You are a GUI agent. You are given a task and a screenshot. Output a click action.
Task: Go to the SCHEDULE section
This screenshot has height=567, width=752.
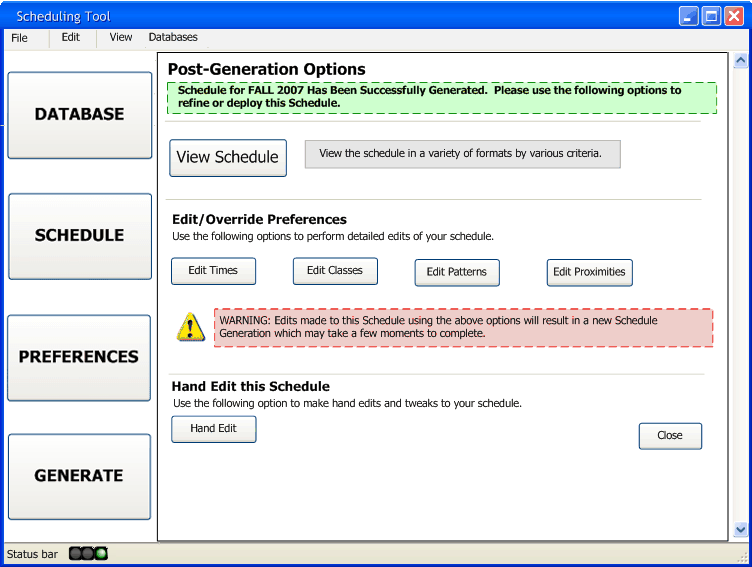tap(80, 236)
